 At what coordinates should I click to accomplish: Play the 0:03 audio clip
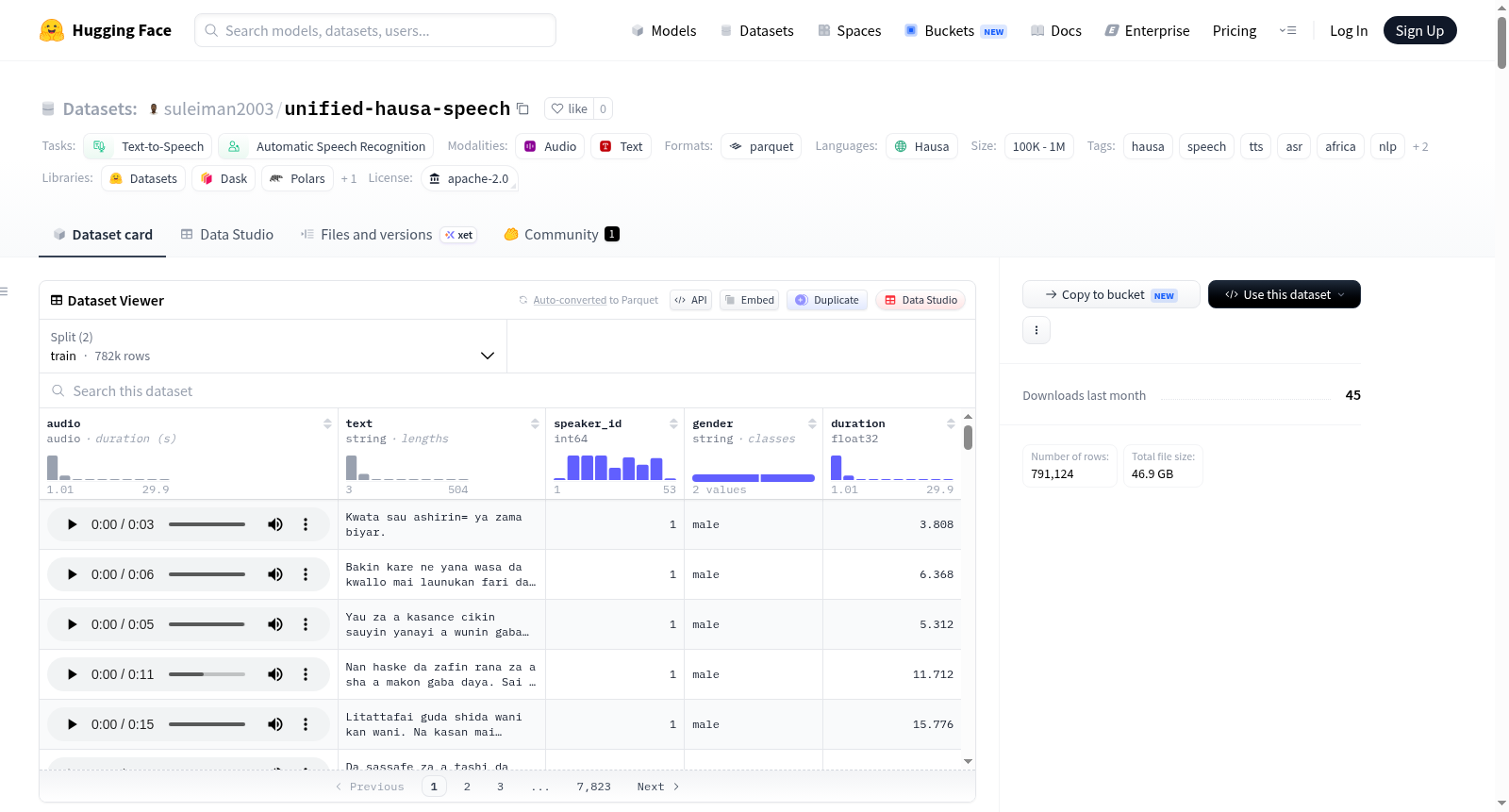[x=72, y=524]
